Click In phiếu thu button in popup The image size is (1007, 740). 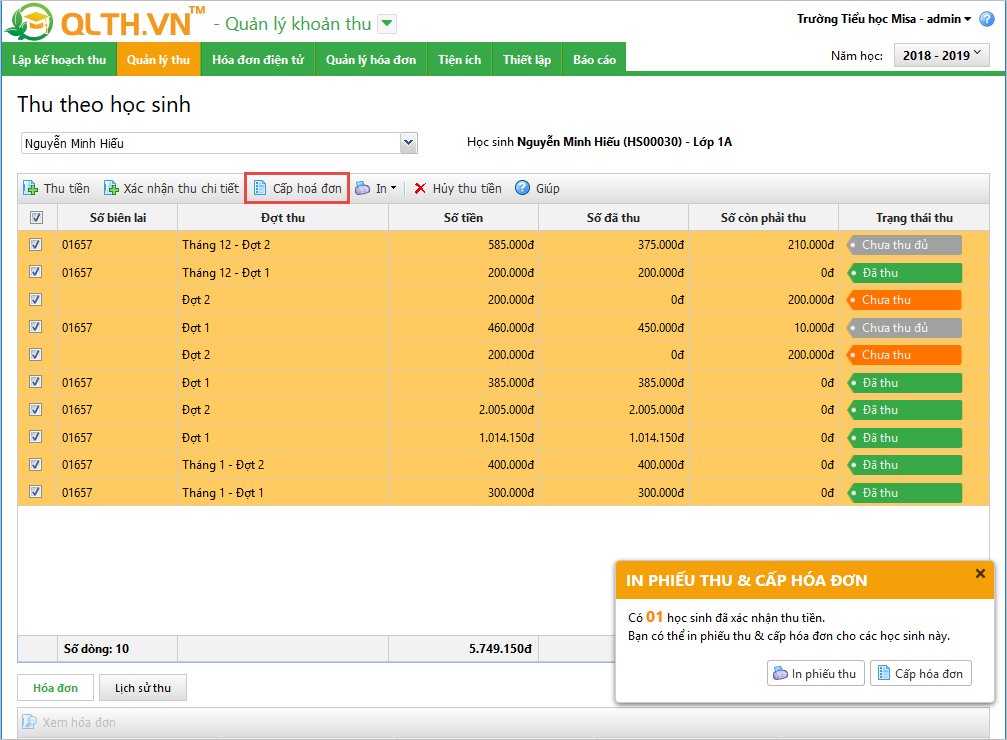point(814,674)
